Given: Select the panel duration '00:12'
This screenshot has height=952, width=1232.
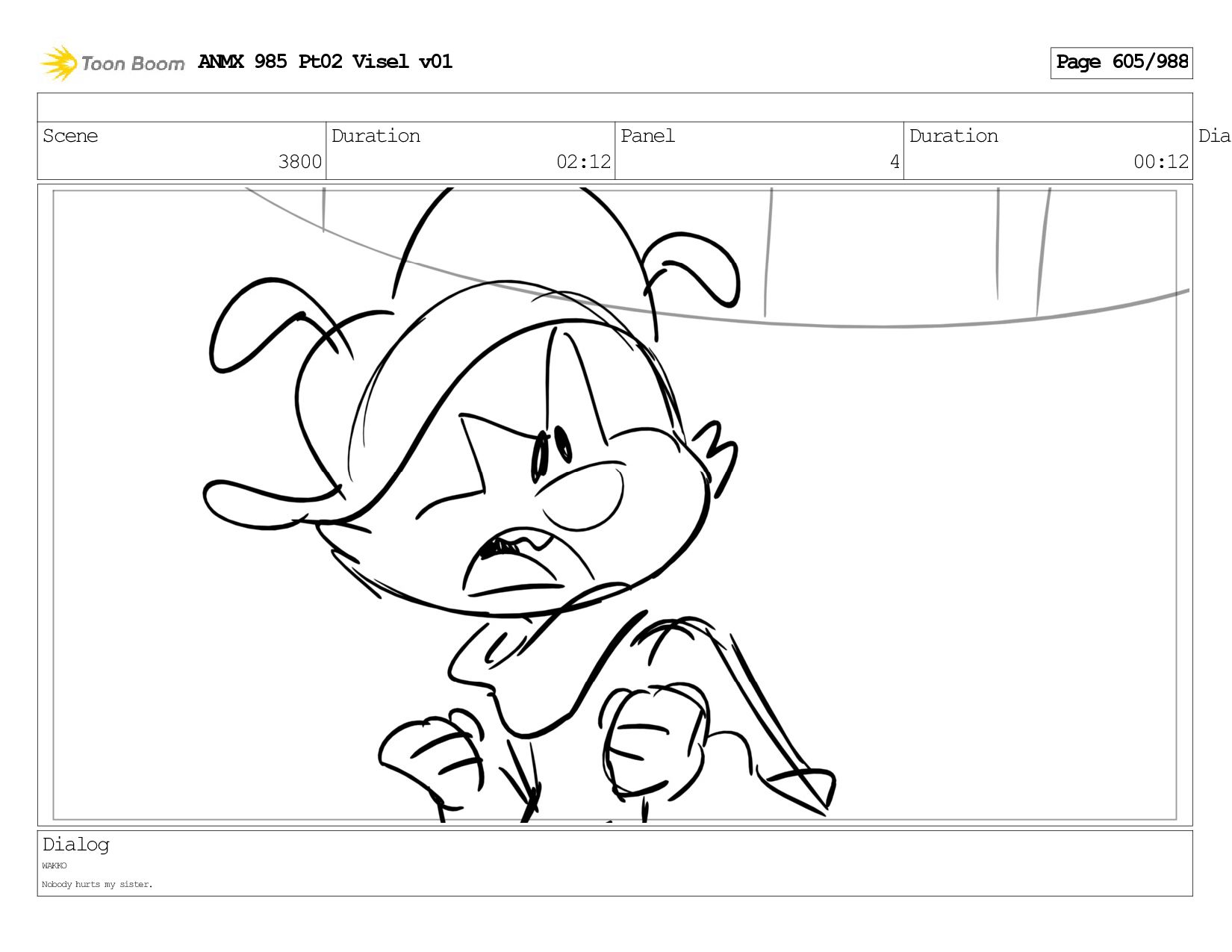Looking at the screenshot, I should [x=1160, y=162].
